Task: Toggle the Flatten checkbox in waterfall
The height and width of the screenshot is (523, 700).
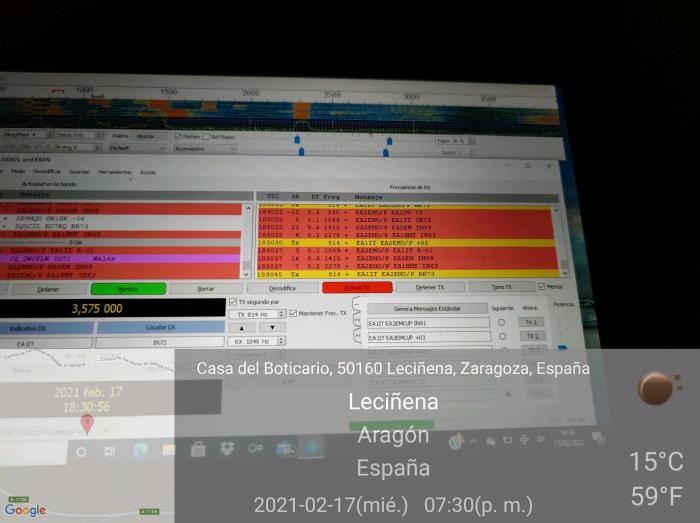Action: tap(178, 137)
